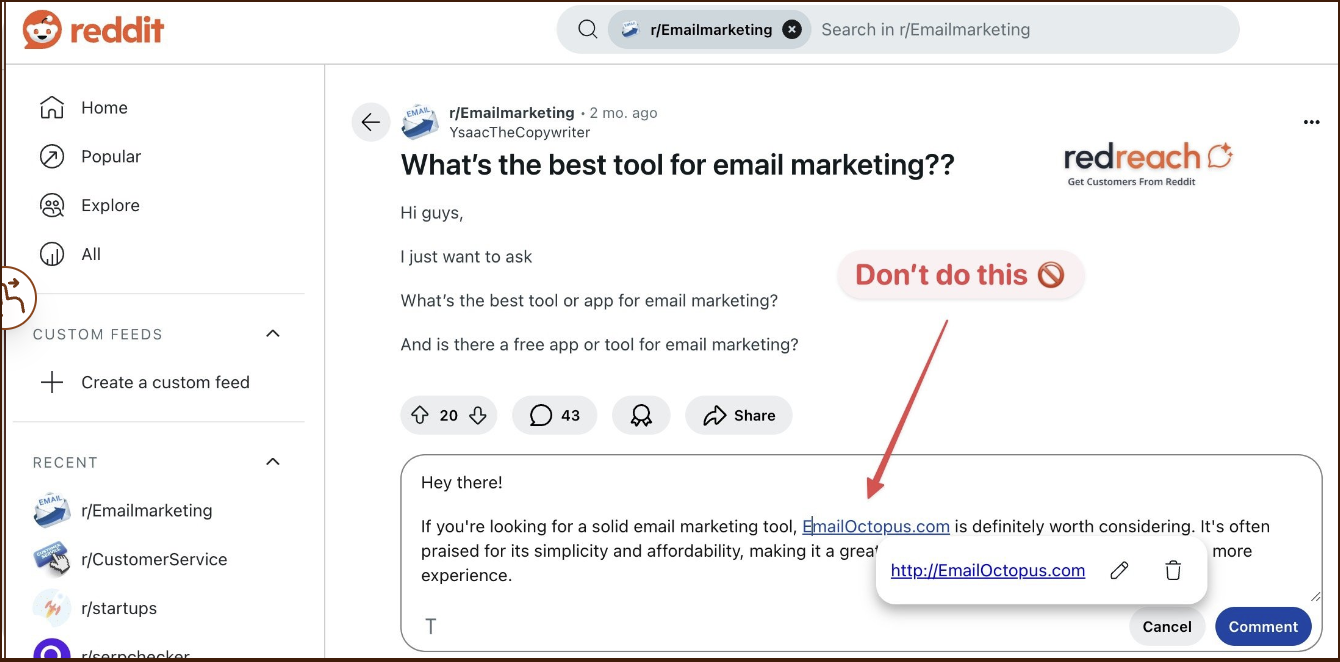This screenshot has height=662, width=1340.
Task: Upvote the email marketing post
Action: [x=420, y=415]
